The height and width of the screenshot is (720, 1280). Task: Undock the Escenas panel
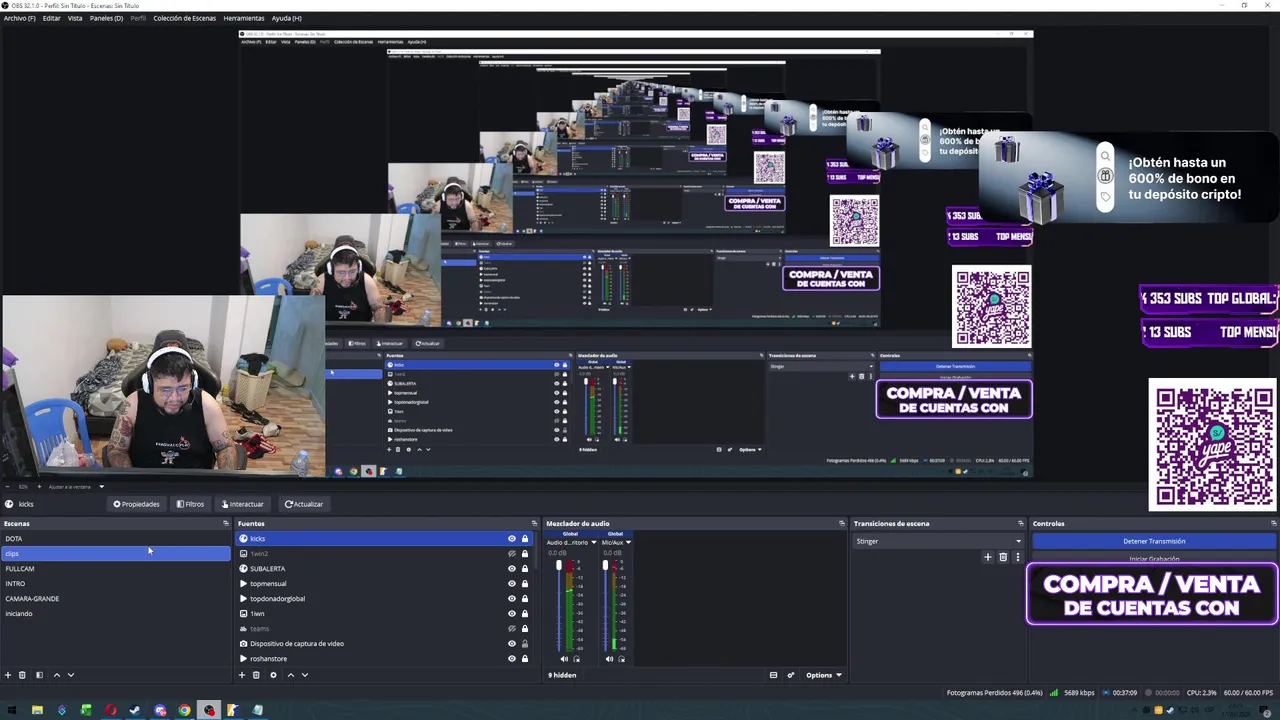226,523
